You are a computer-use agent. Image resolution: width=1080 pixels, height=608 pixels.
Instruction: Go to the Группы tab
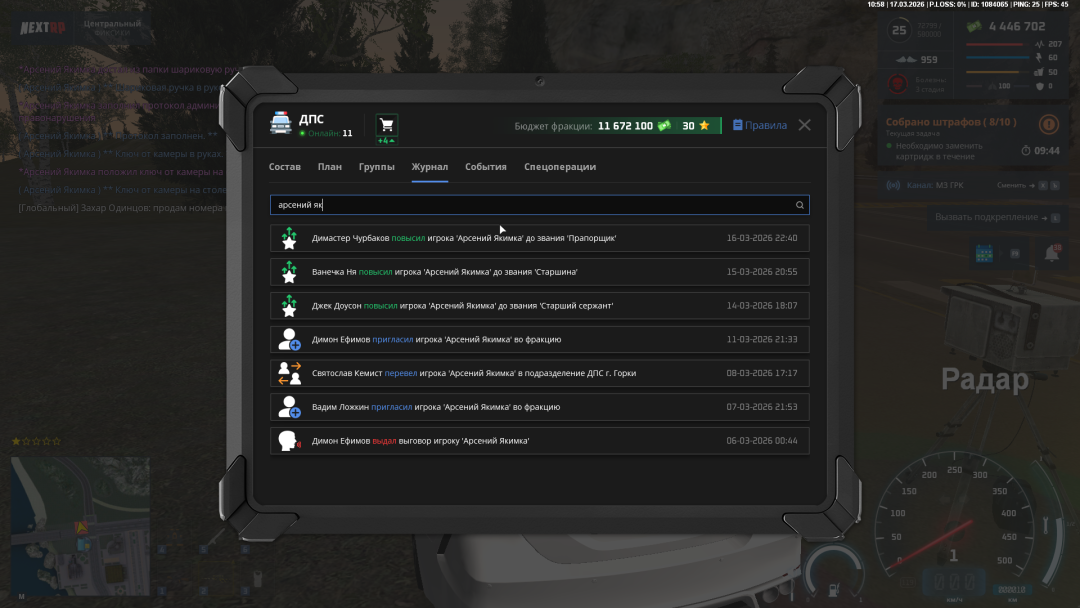click(377, 167)
